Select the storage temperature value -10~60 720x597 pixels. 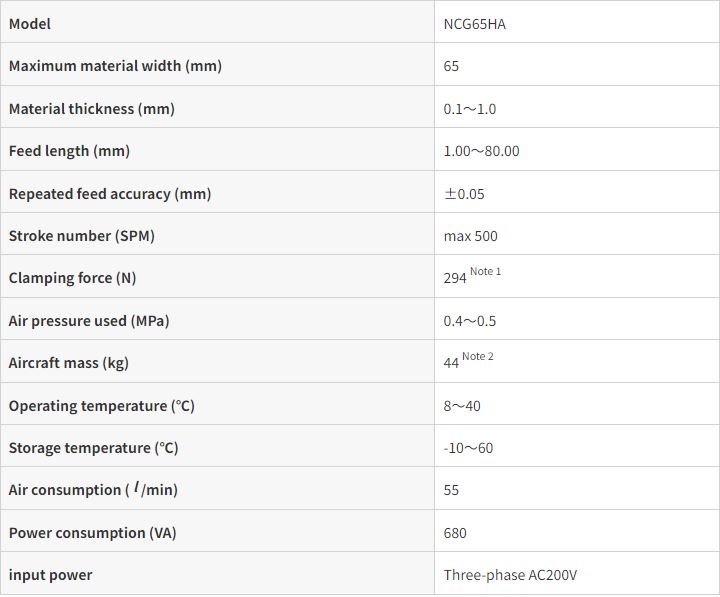tap(468, 448)
